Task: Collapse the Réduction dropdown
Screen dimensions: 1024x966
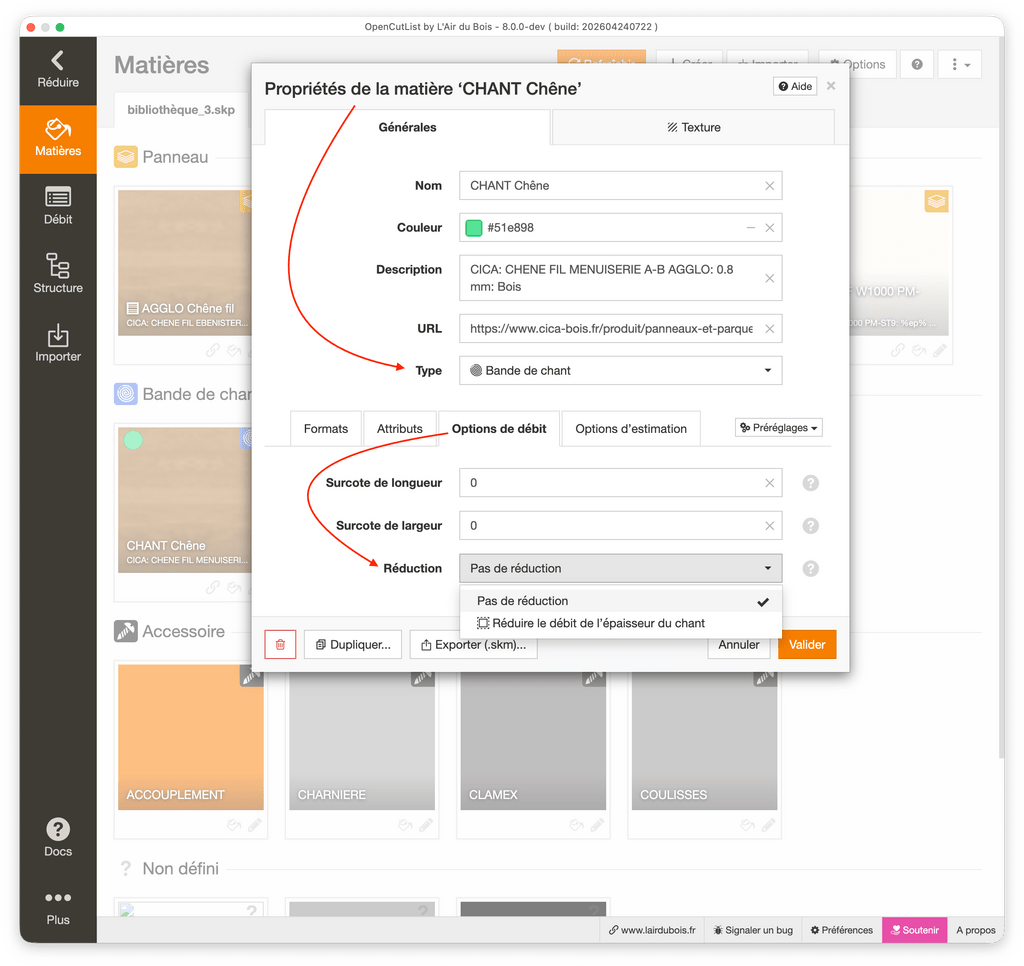Action: point(620,568)
